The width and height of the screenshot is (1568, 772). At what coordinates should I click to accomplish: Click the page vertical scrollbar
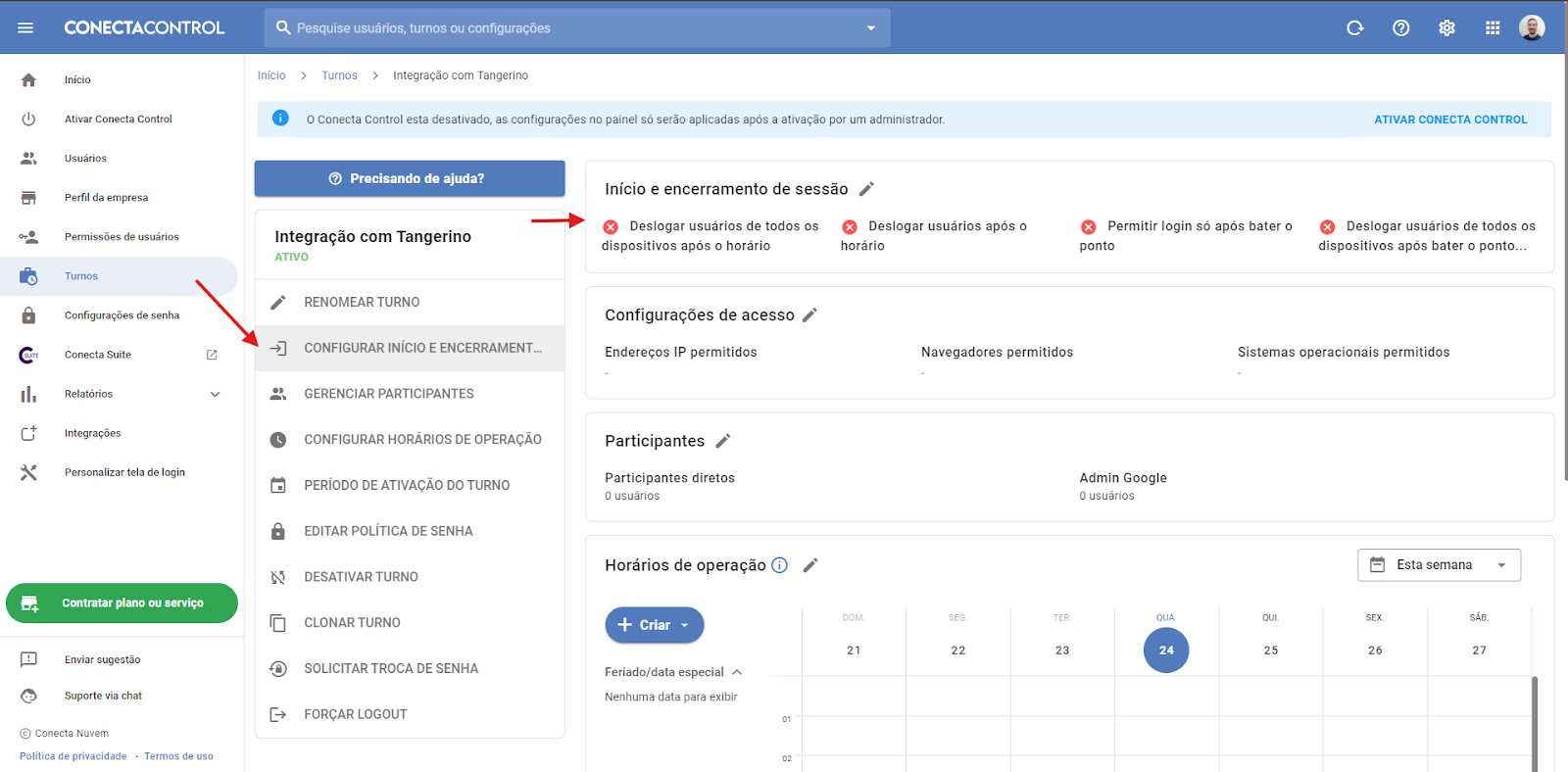tap(1564, 265)
